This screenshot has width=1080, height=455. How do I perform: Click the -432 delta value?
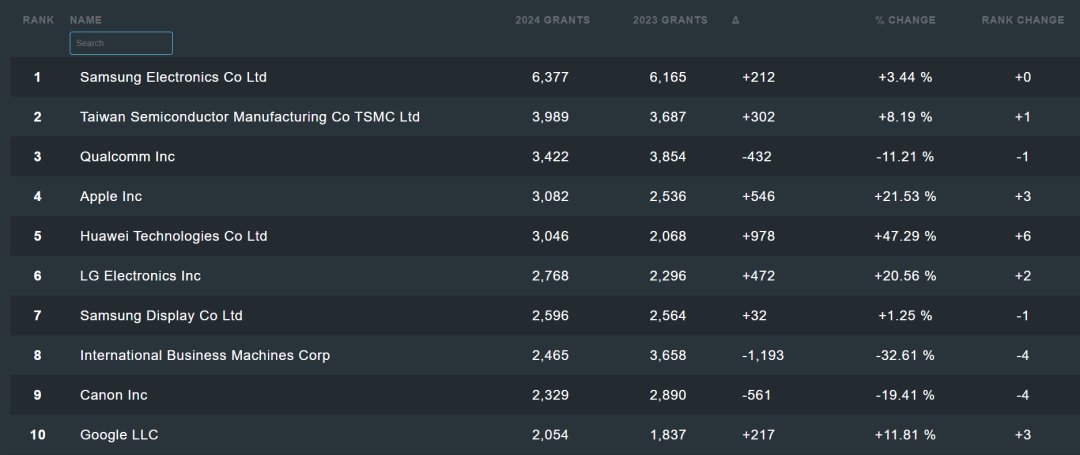point(757,157)
